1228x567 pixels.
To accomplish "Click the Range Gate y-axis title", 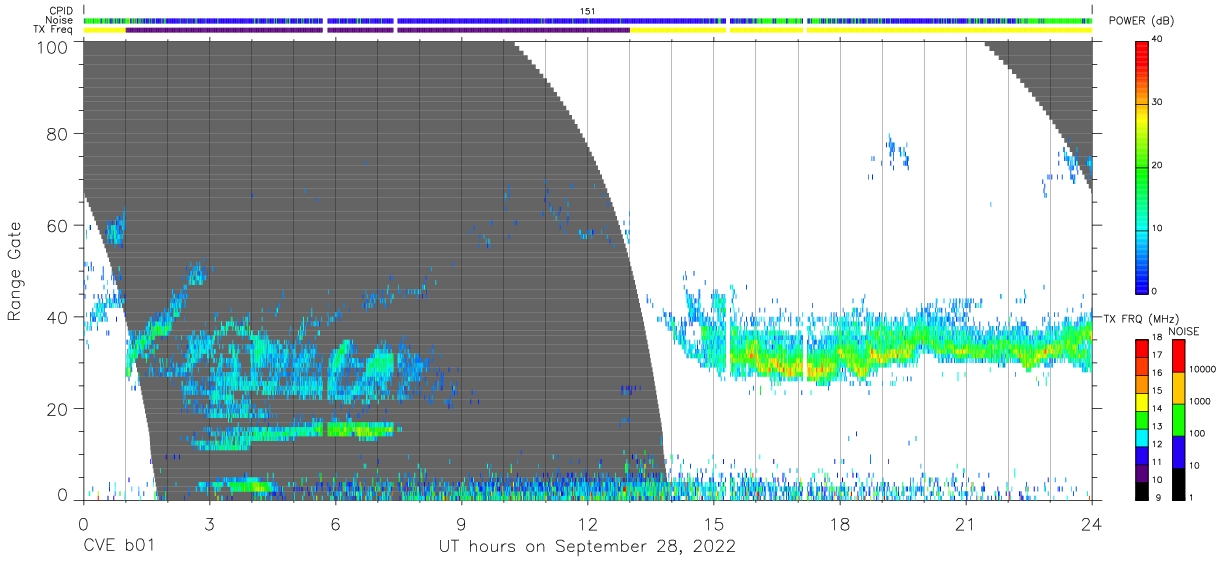I will (15, 271).
